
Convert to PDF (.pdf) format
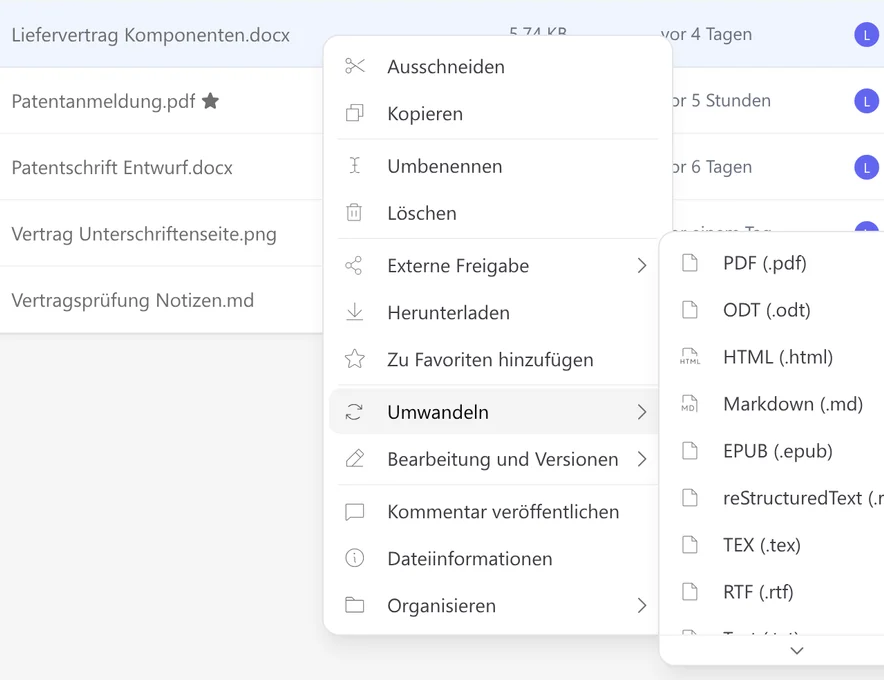click(775, 263)
